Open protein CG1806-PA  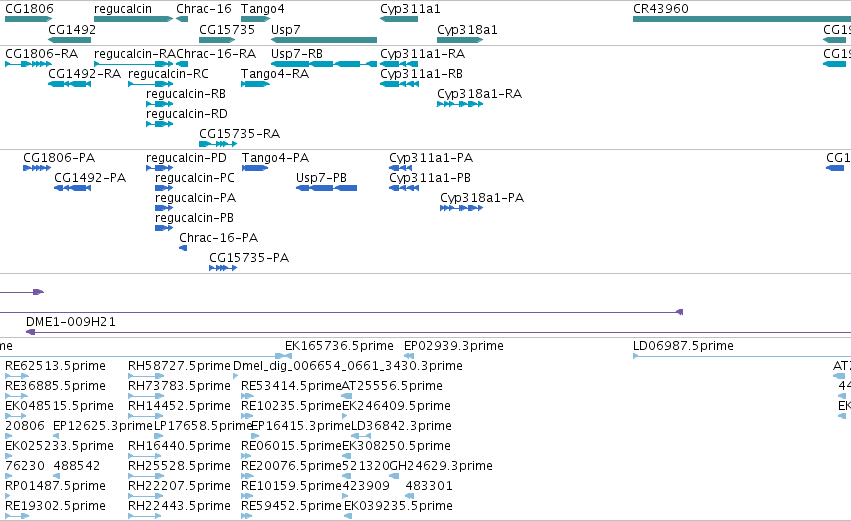[59, 158]
